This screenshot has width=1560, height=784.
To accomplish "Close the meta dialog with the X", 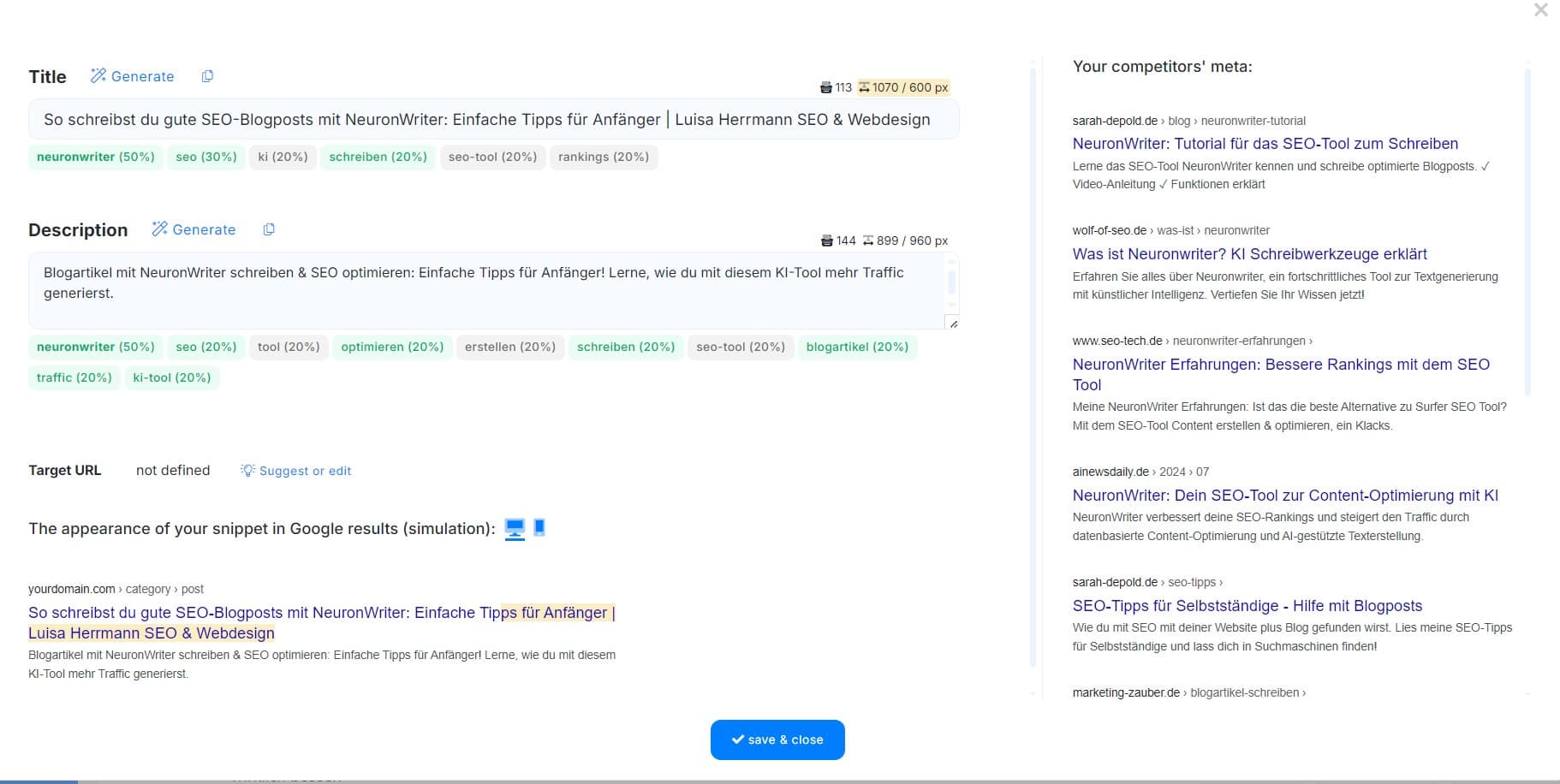I will pos(1541,10).
